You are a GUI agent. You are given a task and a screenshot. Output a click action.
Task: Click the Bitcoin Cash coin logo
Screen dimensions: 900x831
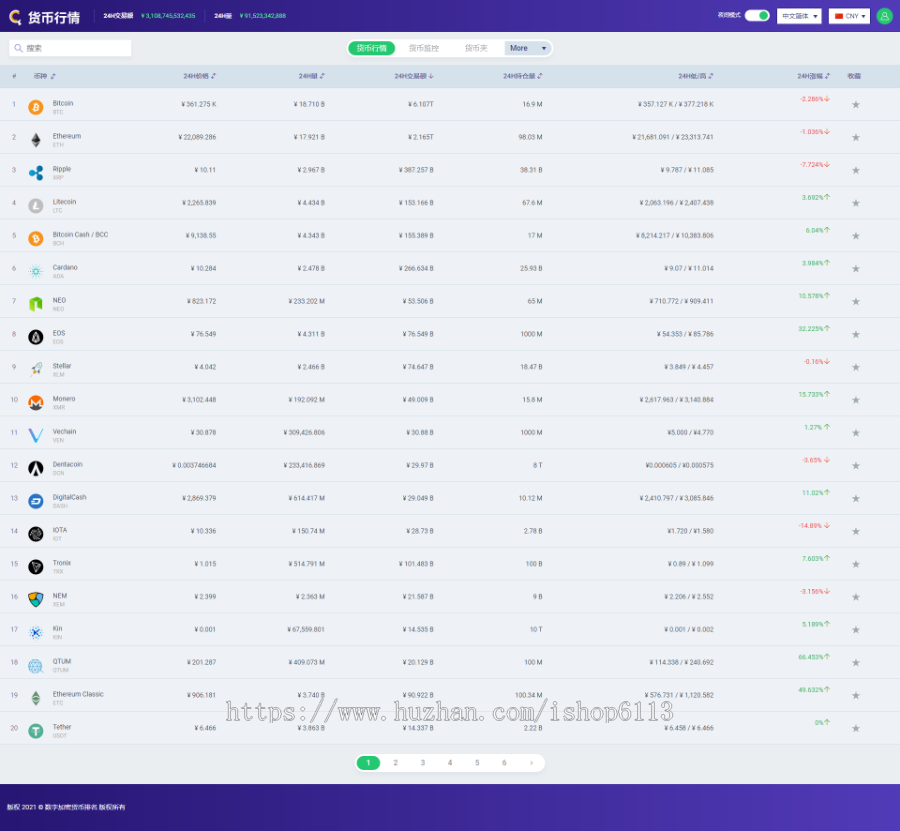(x=36, y=238)
